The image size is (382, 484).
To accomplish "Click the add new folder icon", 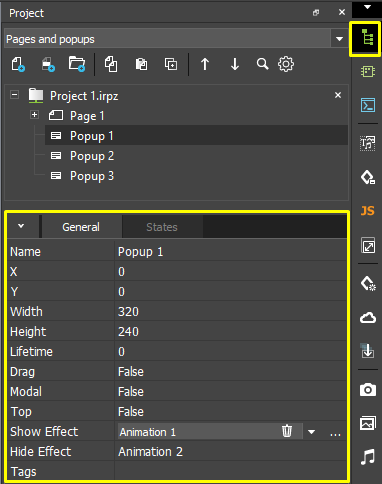I will click(x=77, y=64).
